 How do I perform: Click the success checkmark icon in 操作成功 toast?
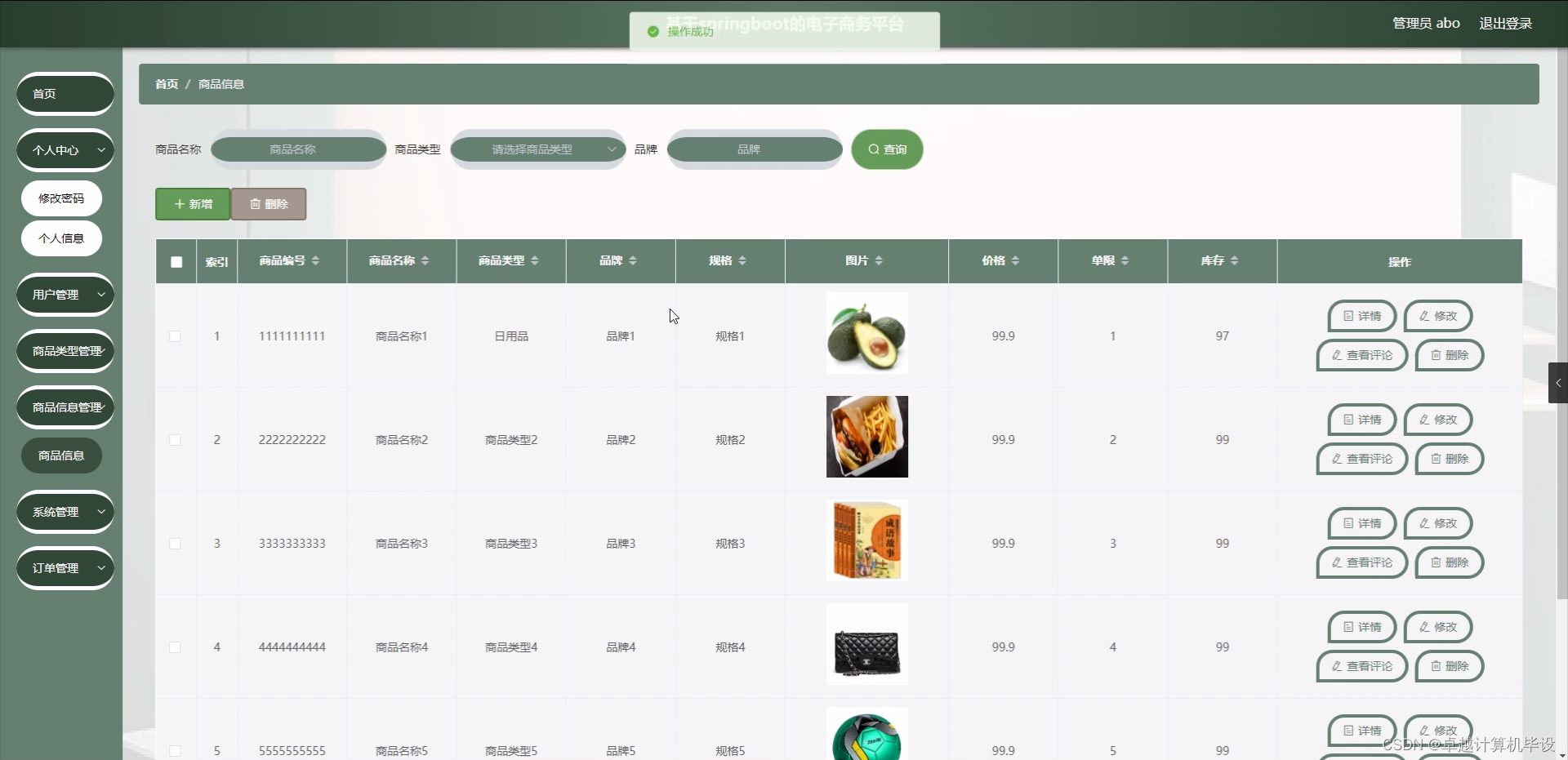[653, 33]
